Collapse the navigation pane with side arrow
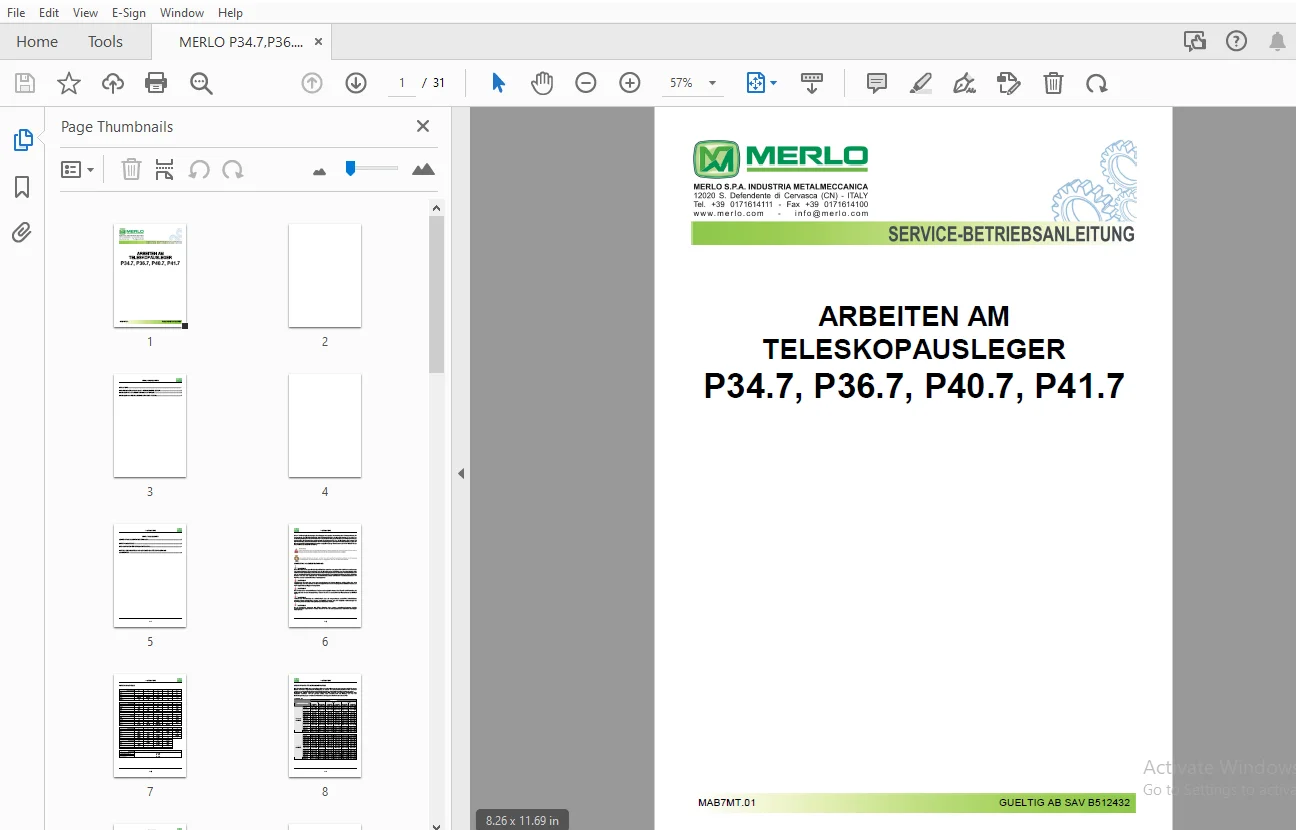The image size is (1296, 830). click(461, 473)
